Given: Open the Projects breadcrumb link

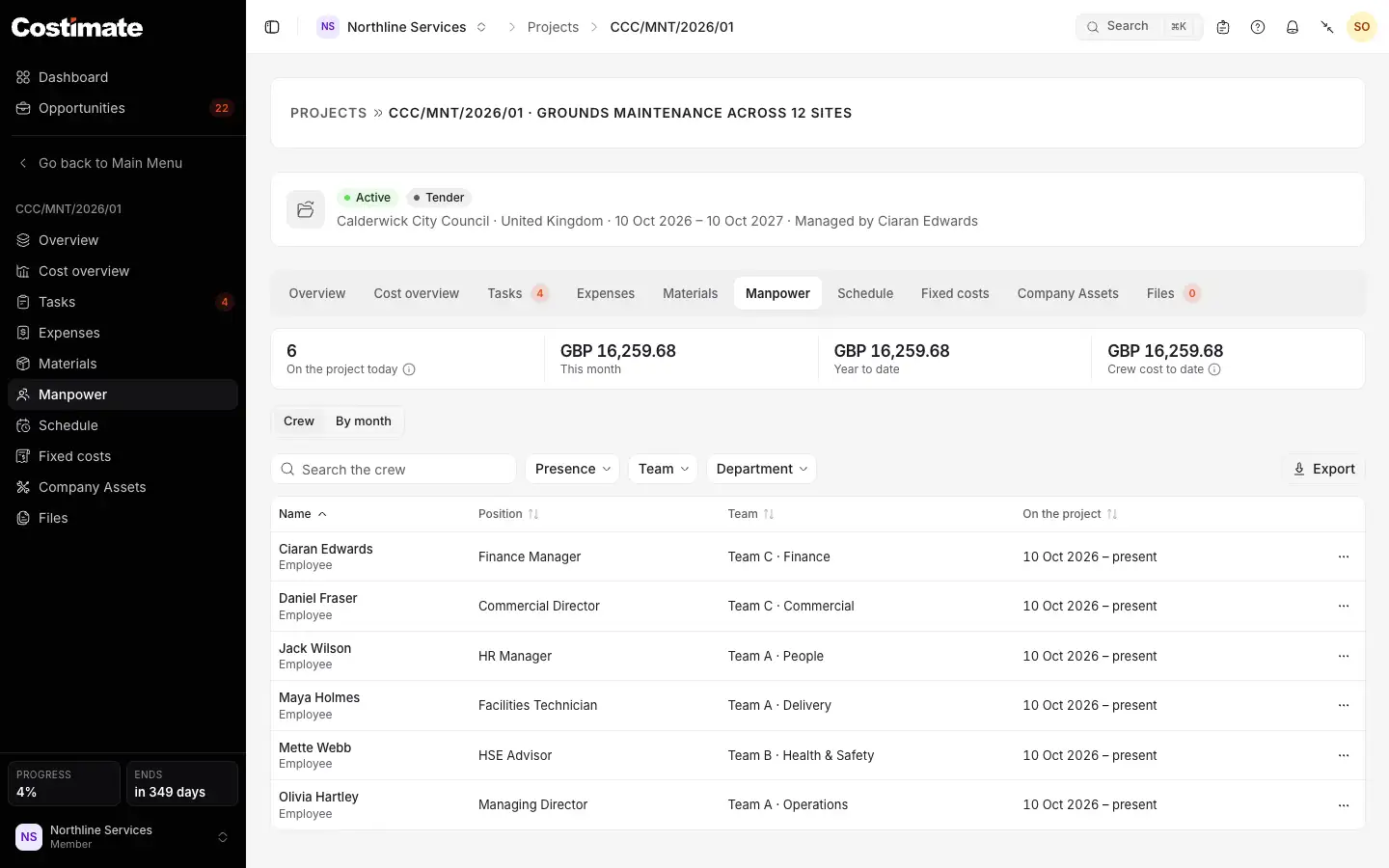Looking at the screenshot, I should click(x=553, y=27).
